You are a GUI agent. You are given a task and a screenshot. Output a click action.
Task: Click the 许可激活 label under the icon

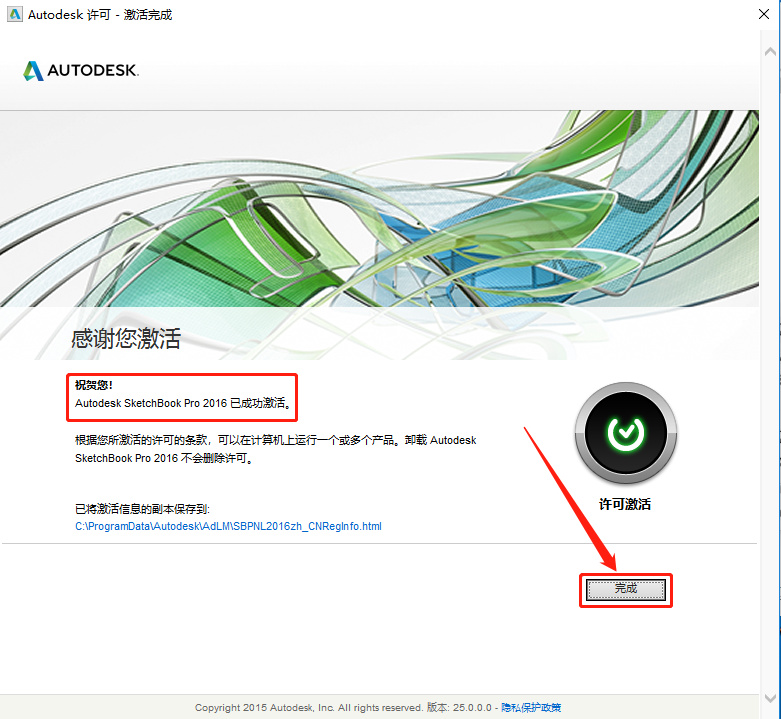625,504
